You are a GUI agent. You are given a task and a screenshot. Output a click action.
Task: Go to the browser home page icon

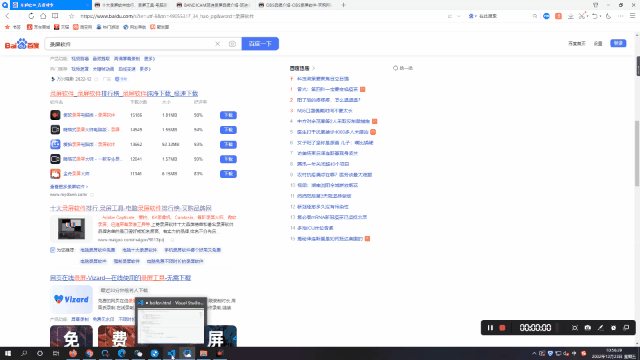click(43, 16)
